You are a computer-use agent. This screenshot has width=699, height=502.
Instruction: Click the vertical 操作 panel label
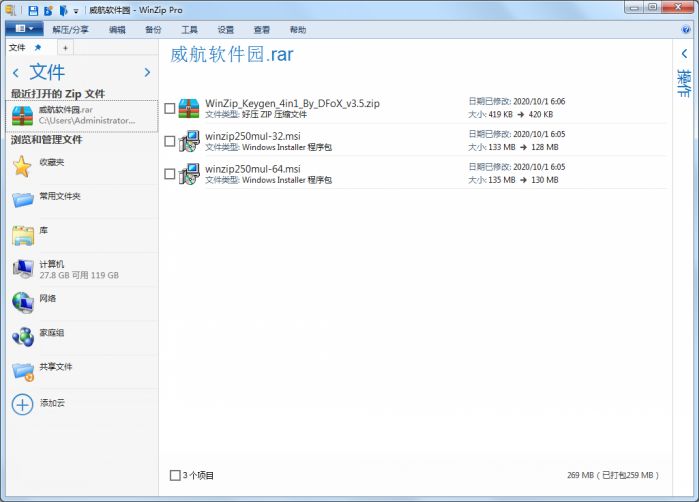(x=684, y=83)
